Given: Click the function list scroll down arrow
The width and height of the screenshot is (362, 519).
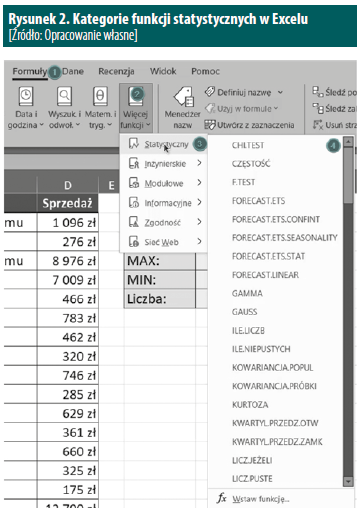Looking at the screenshot, I should click(348, 482).
